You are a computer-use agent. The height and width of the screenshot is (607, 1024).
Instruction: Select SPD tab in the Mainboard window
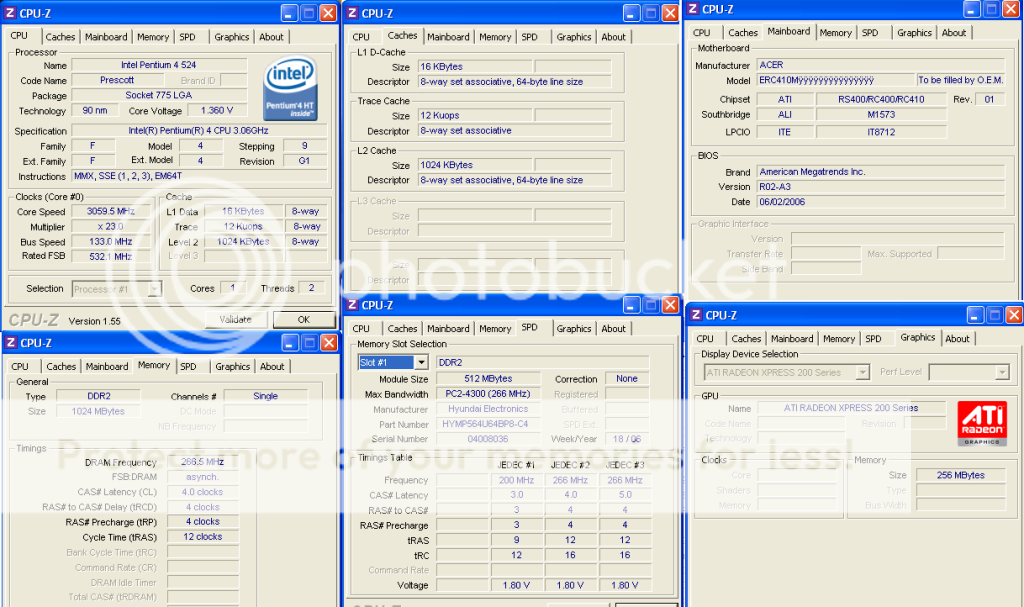870,33
